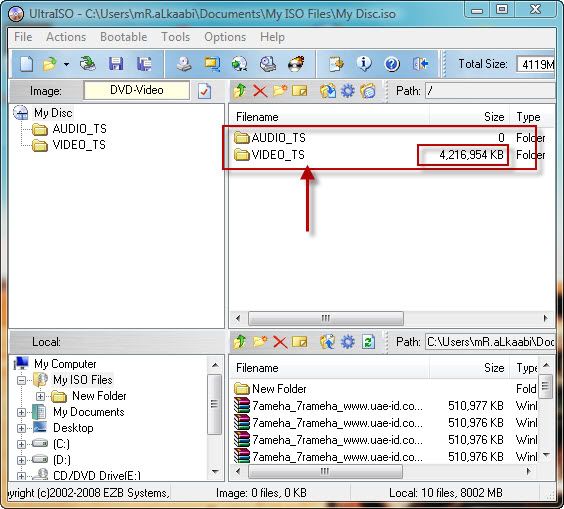
Task: Expand the My Documents tree node
Action: pyautogui.click(x=22, y=412)
